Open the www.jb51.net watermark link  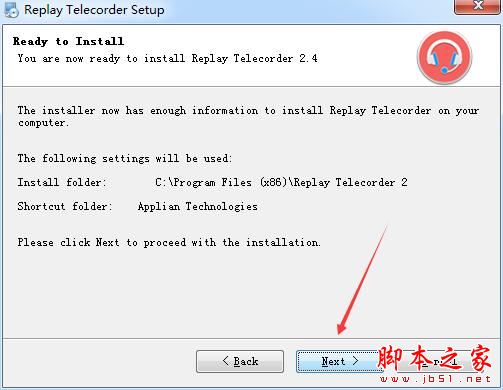tap(435, 379)
